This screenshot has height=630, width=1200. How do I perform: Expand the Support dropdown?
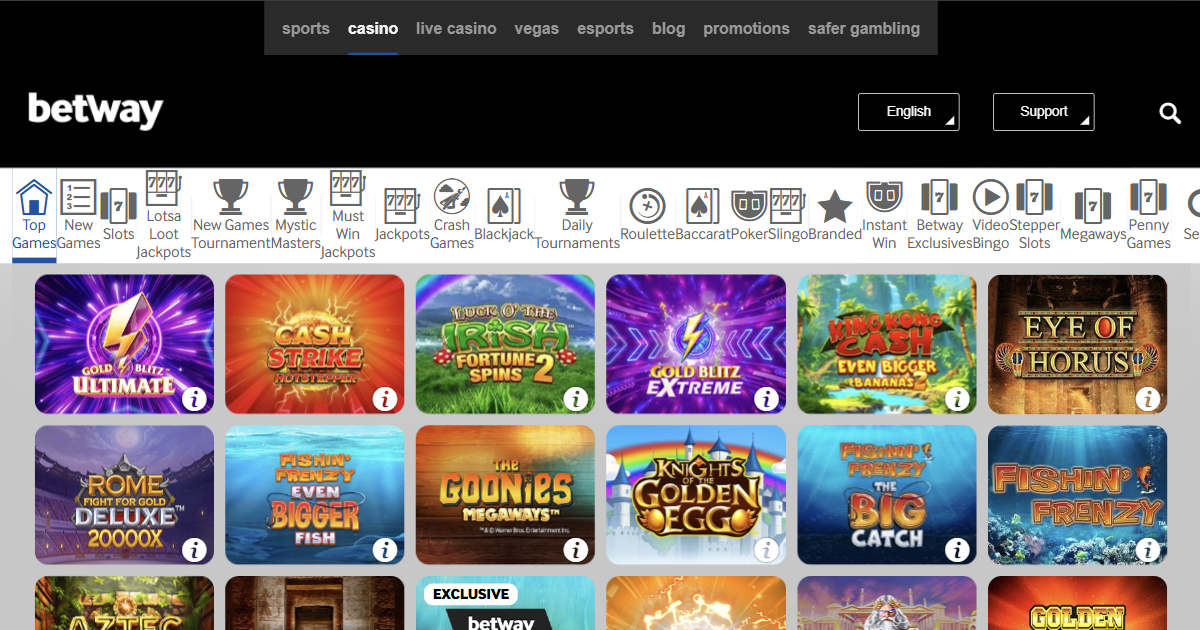pyautogui.click(x=1044, y=112)
